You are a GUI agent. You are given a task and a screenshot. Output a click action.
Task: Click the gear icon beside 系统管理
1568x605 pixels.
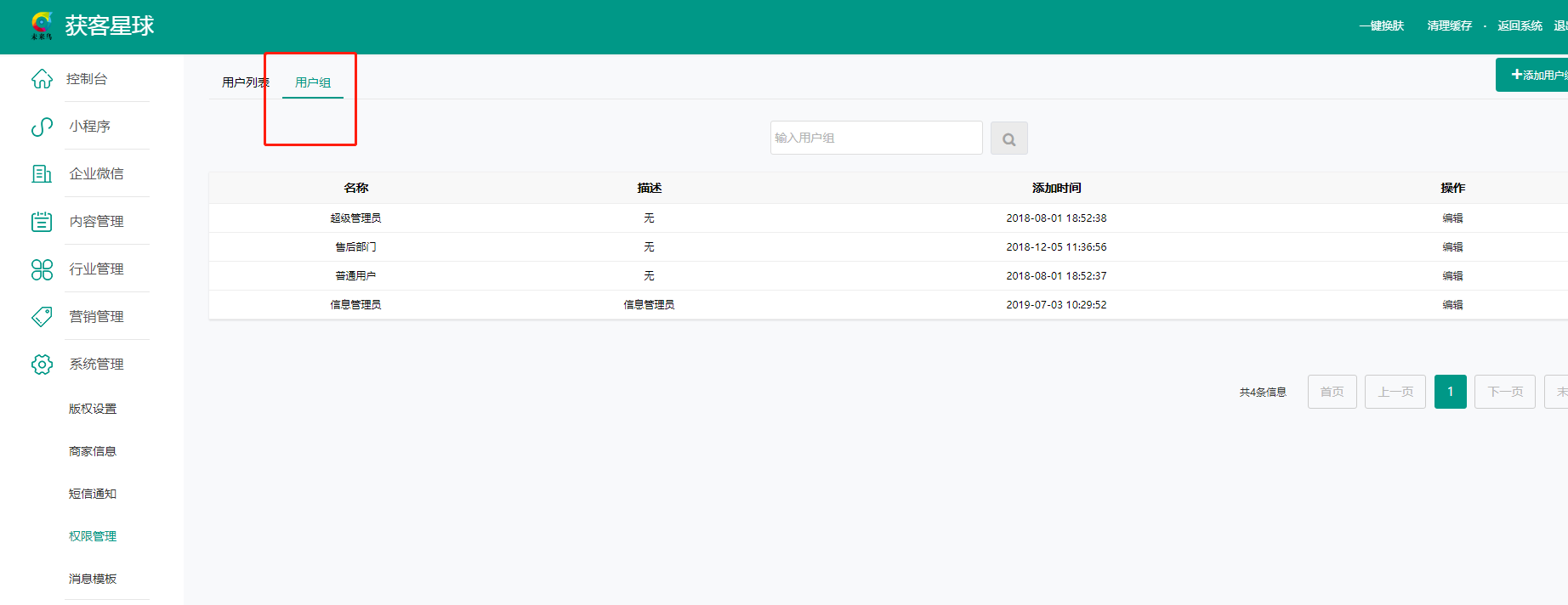point(42,365)
